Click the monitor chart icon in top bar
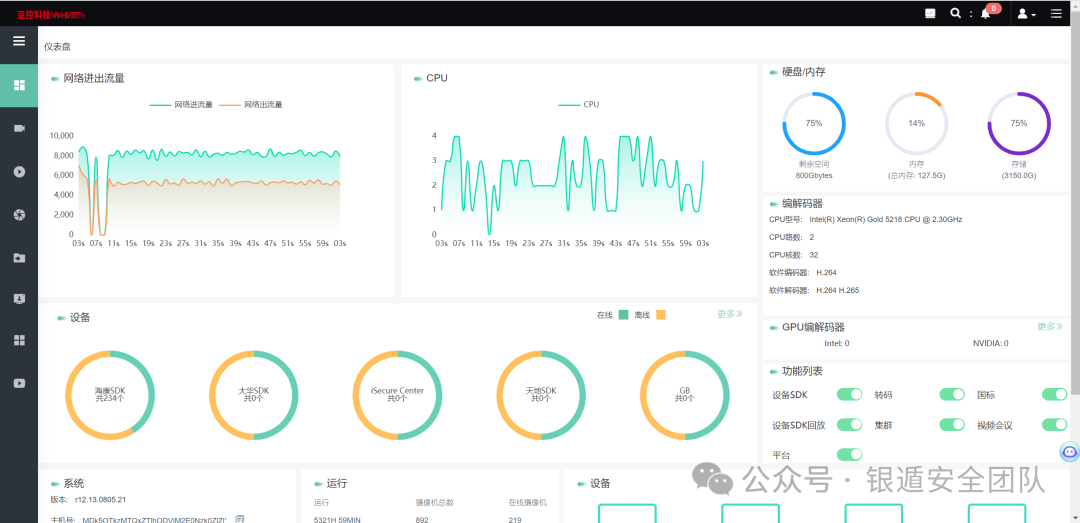 click(930, 13)
